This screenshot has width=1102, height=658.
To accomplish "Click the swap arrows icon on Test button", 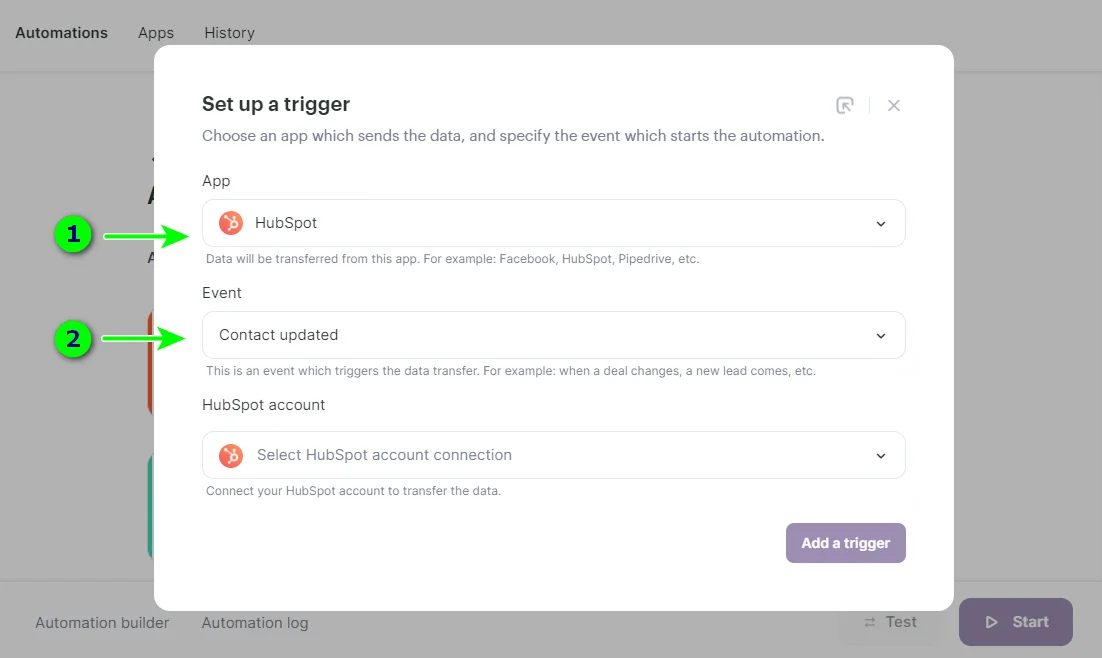I will pyautogui.click(x=870, y=622).
